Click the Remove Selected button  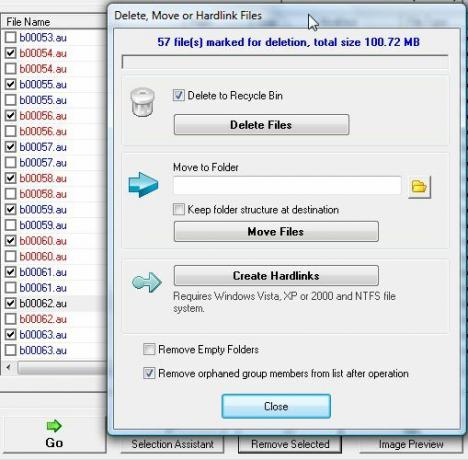tap(290, 444)
